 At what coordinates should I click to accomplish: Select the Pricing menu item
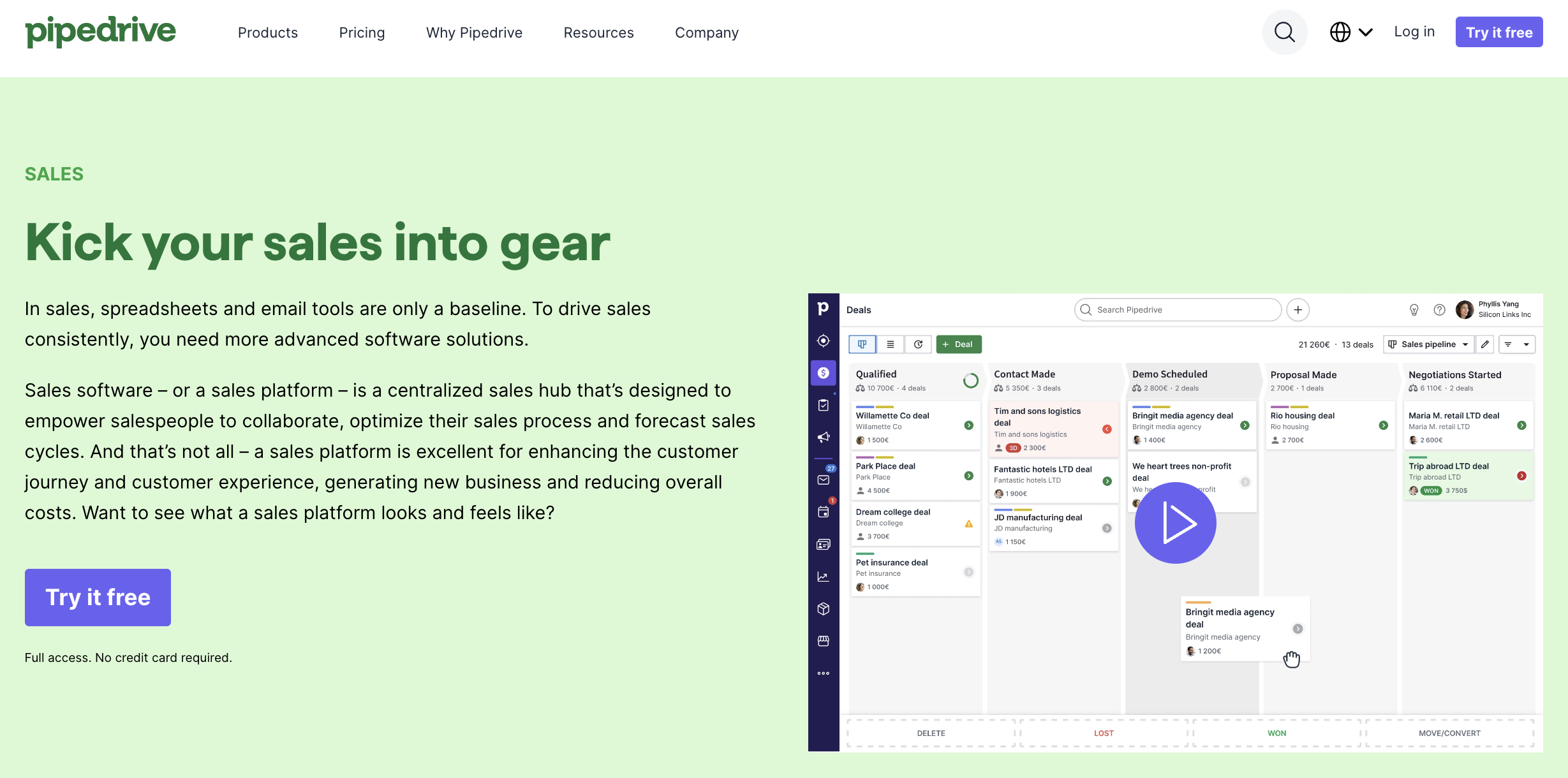click(x=362, y=31)
